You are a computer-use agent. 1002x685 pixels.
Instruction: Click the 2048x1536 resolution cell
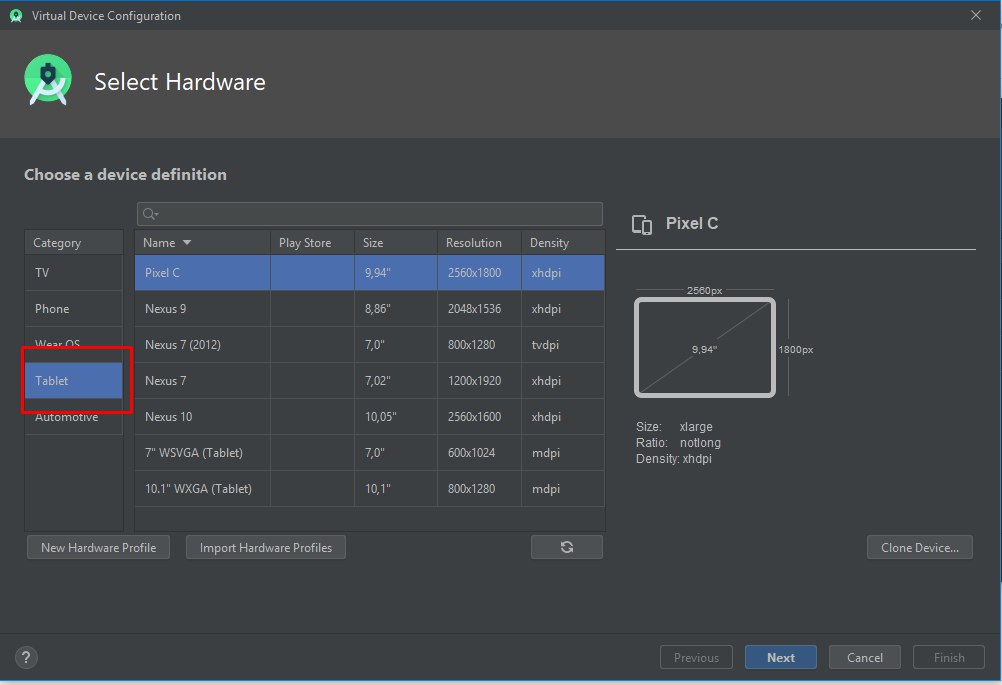click(x=479, y=309)
